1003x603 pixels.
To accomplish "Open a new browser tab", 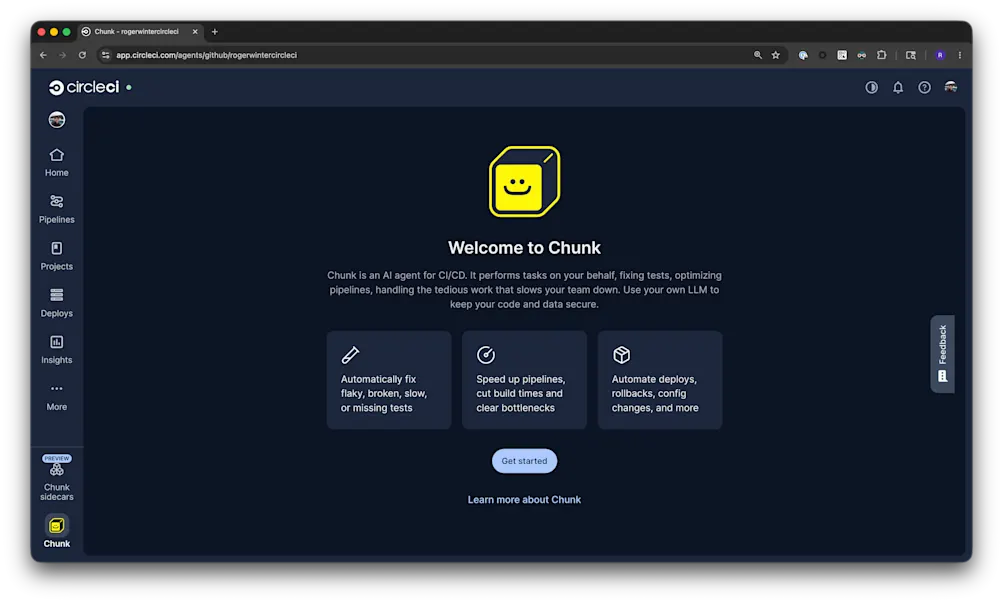I will pos(215,31).
